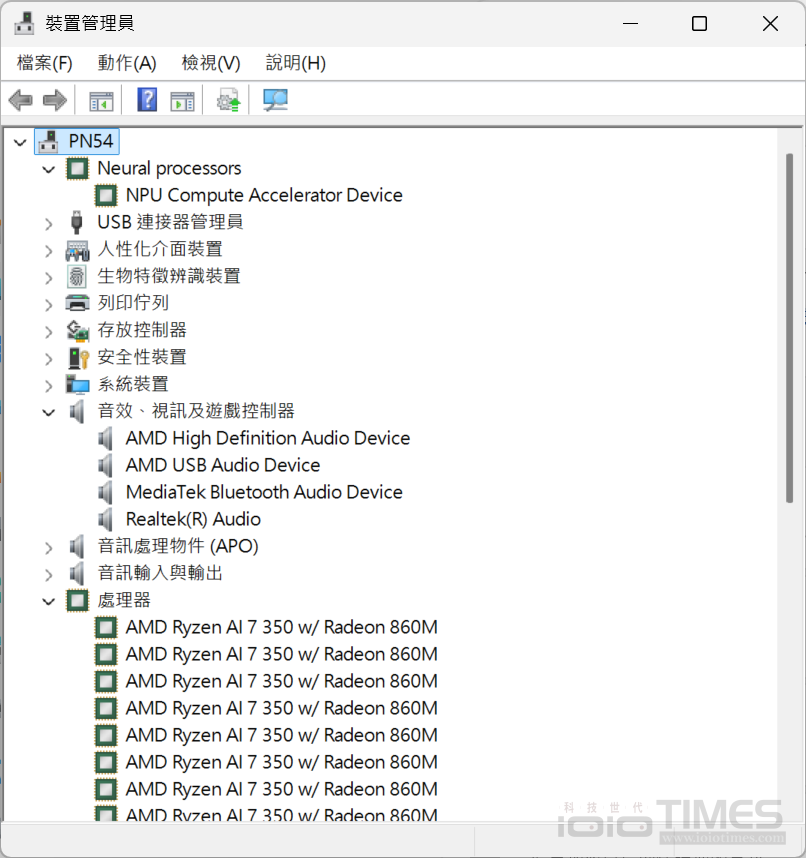This screenshot has width=806, height=858.
Task: Open the 檢視(V) menu
Action: [211, 63]
